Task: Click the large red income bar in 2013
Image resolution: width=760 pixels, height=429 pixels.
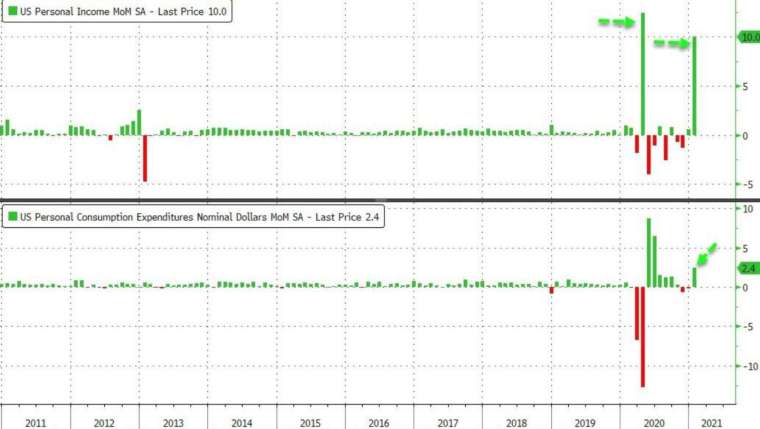Action: click(x=145, y=159)
